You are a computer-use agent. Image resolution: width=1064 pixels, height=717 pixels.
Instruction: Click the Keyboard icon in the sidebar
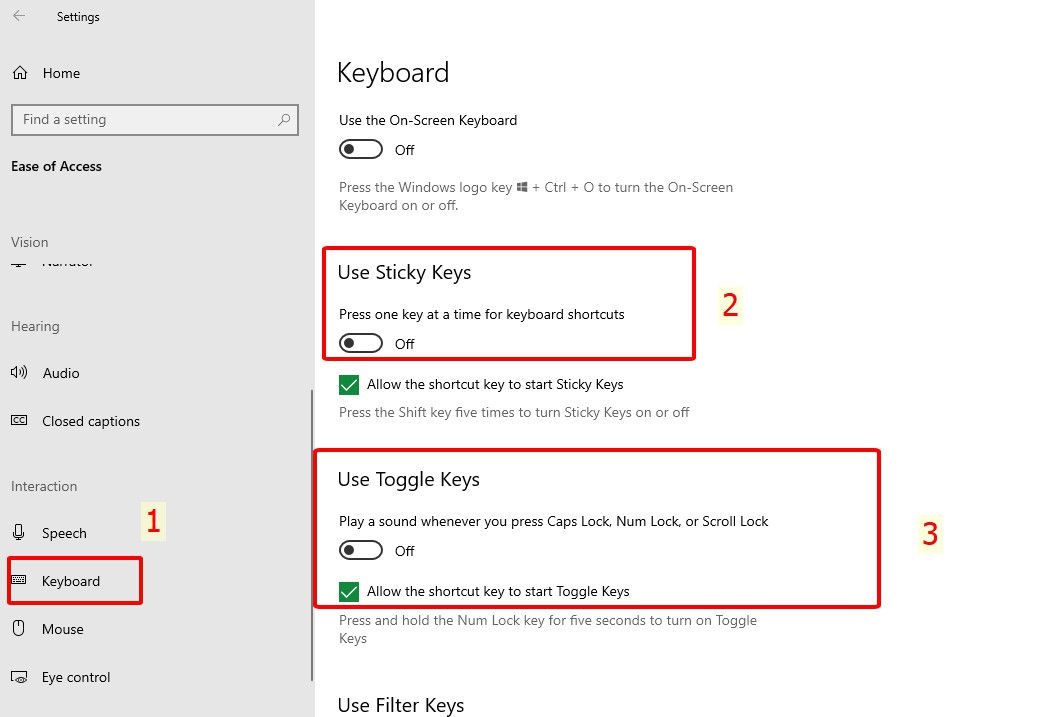pyautogui.click(x=19, y=580)
